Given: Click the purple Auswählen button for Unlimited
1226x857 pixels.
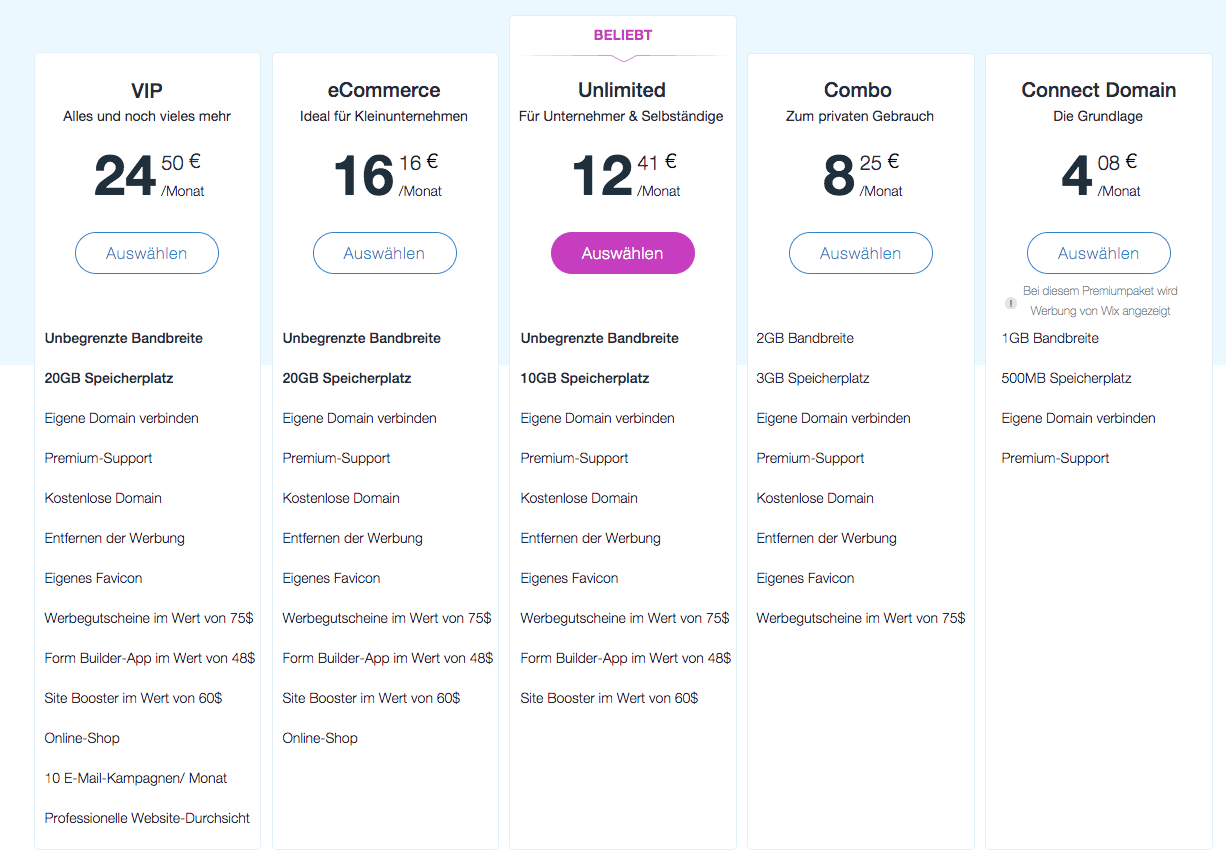Looking at the screenshot, I should pyautogui.click(x=623, y=253).
